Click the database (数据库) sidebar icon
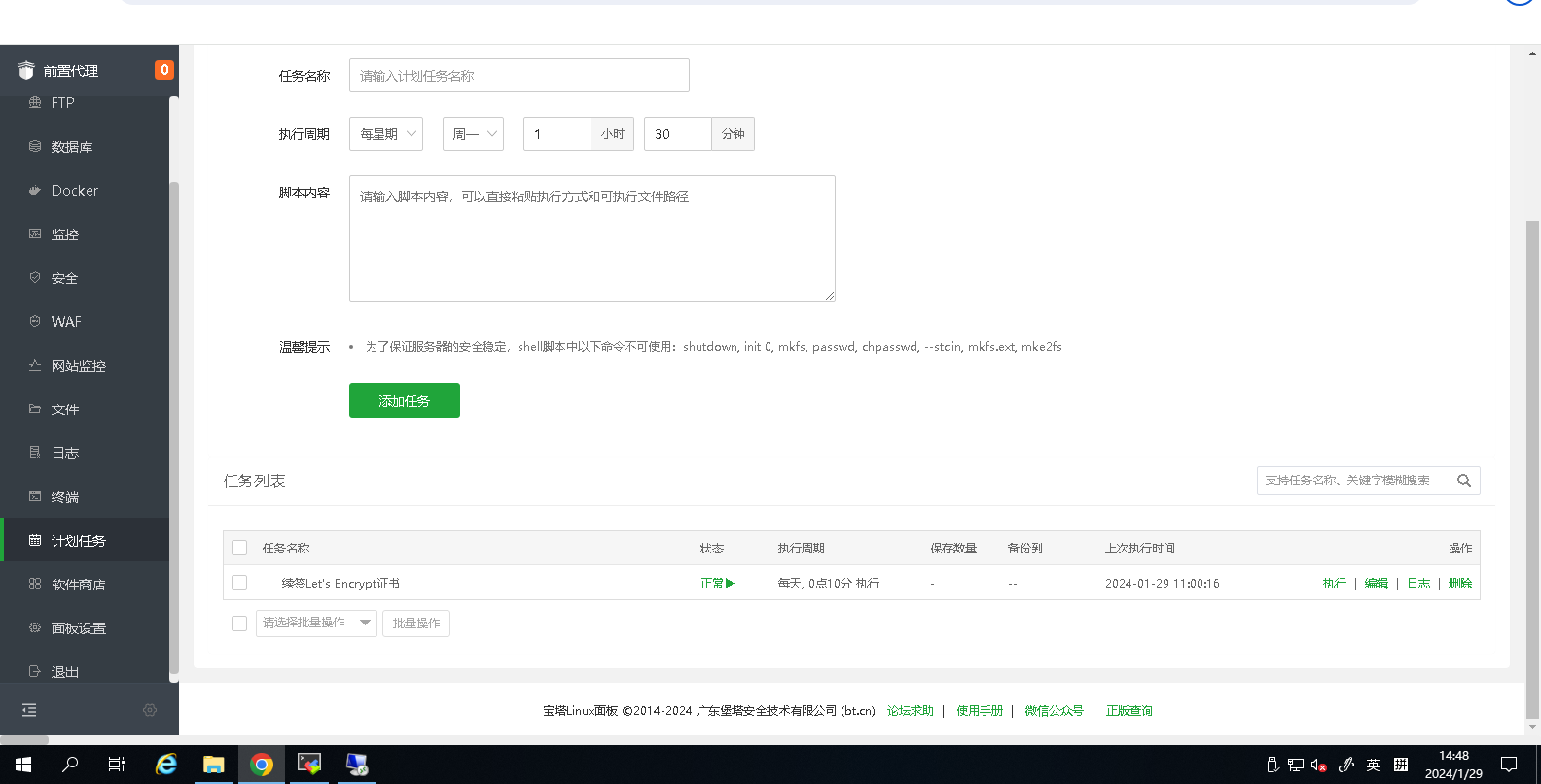Image resolution: width=1541 pixels, height=784 pixels. pos(35,146)
